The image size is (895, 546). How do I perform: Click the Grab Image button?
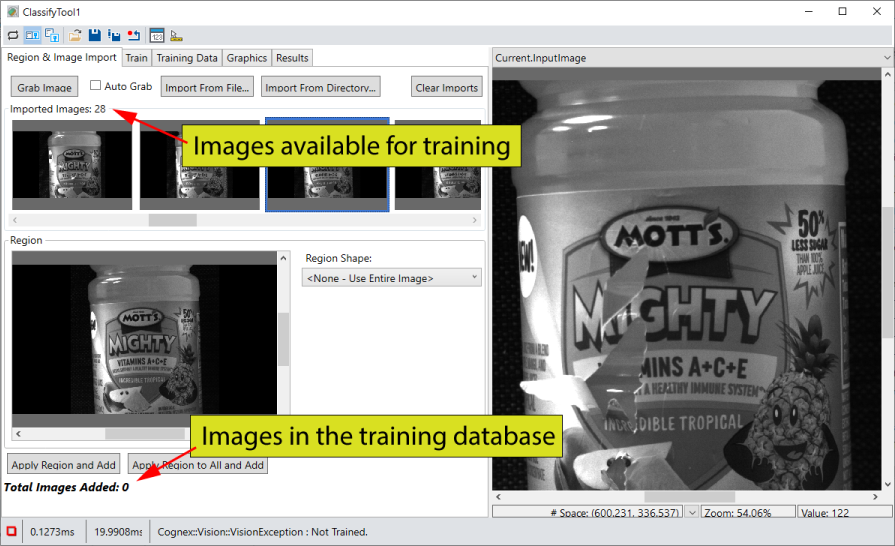45,87
